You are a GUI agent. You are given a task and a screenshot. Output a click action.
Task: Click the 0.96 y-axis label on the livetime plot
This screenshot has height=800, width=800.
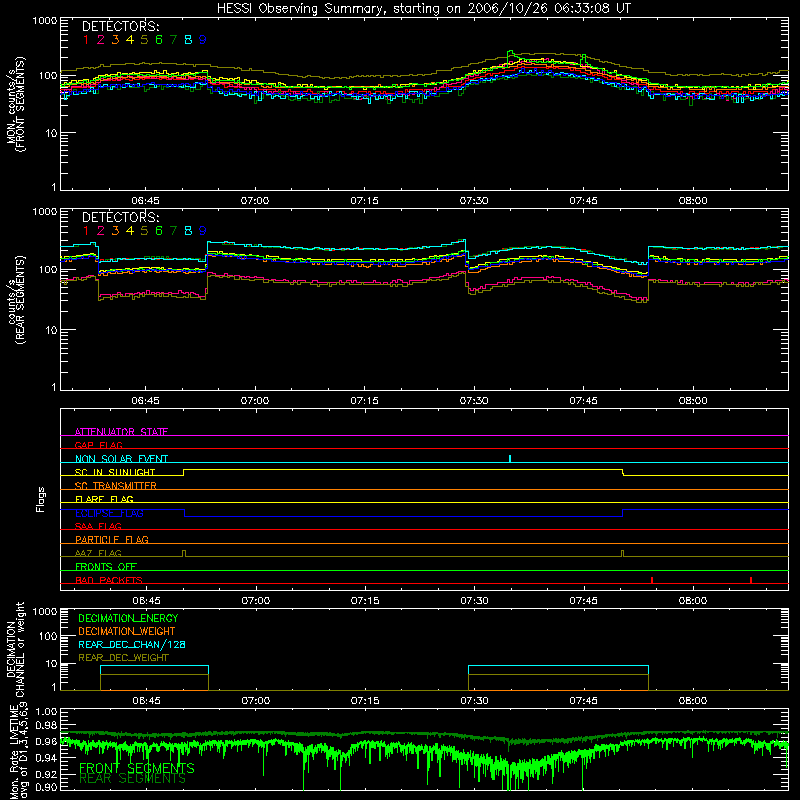[47, 741]
